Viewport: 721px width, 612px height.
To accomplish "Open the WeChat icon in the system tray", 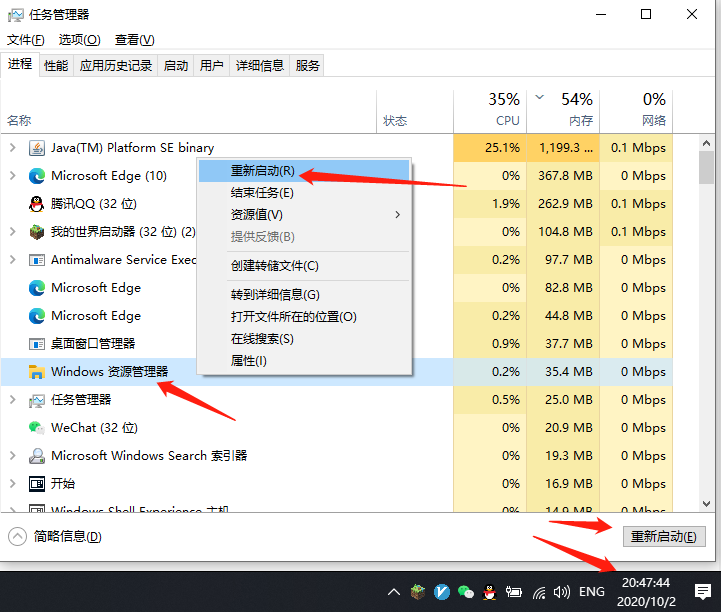I will click(466, 592).
